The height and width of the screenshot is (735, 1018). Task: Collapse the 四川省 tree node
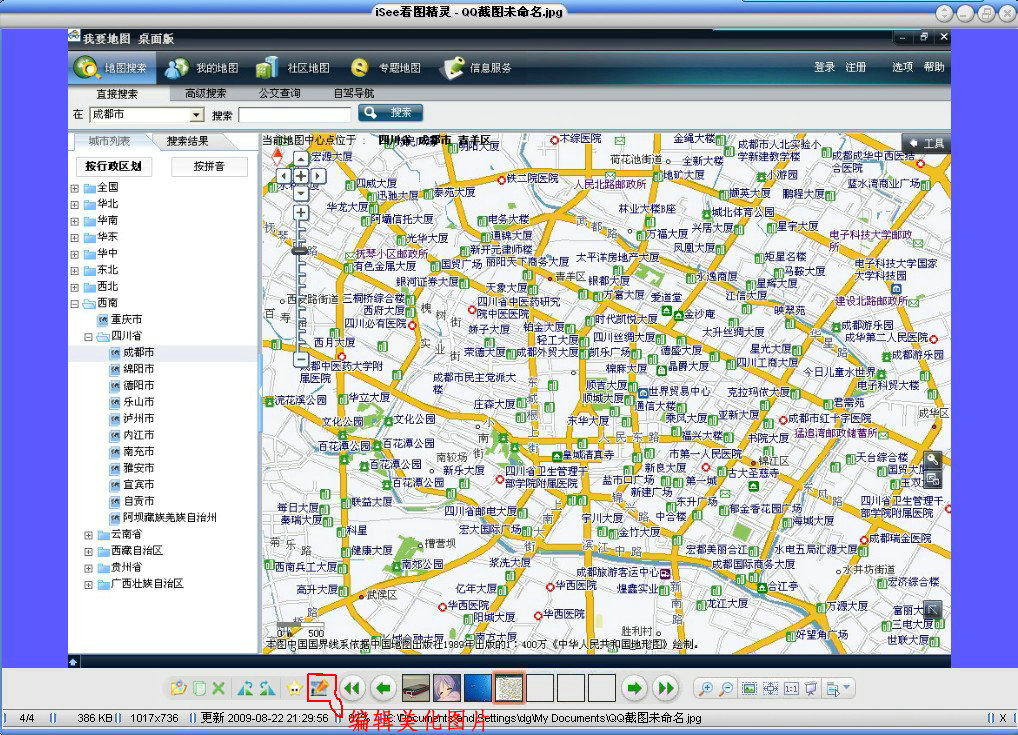click(88, 337)
